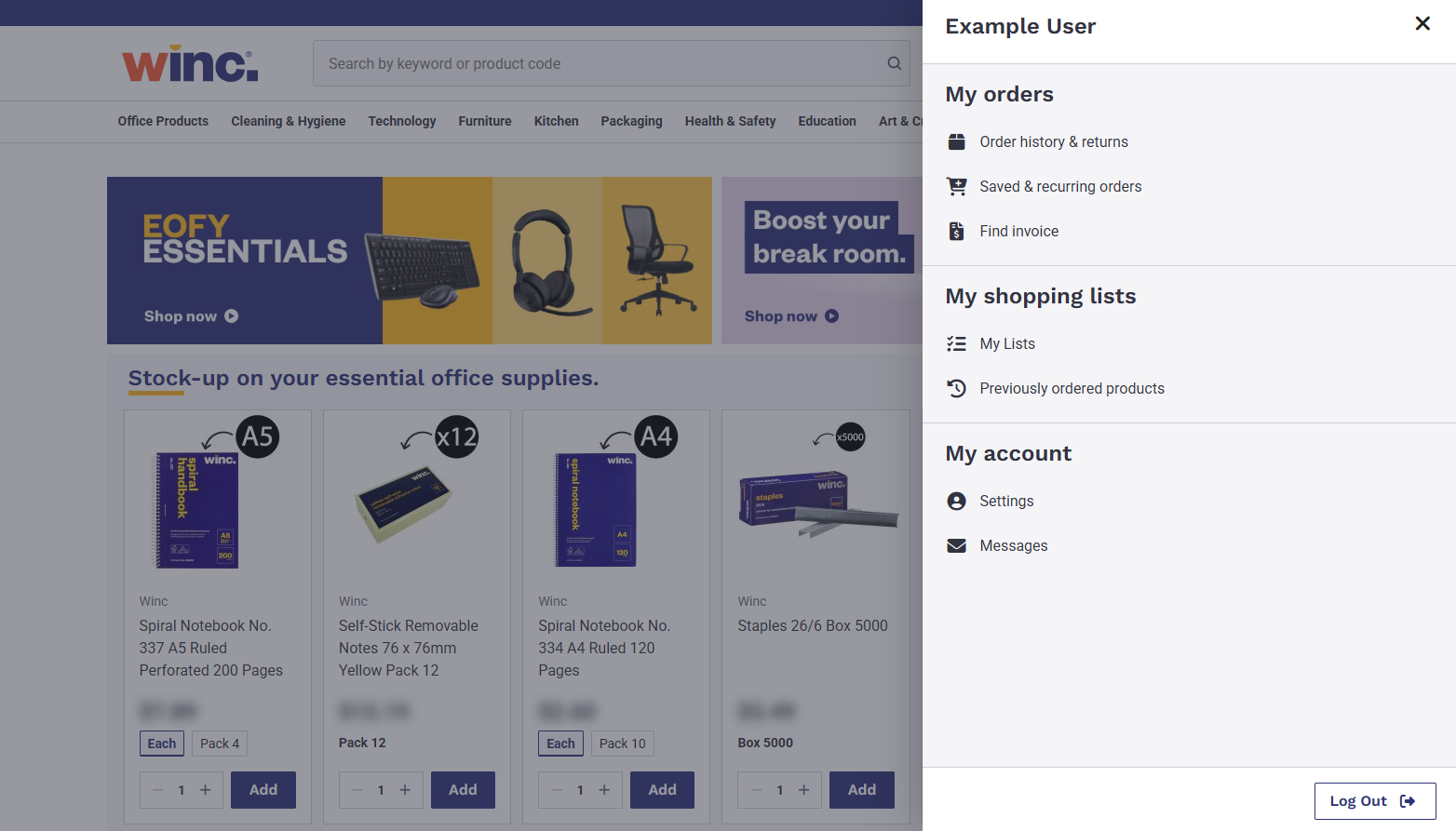Viewport: 1456px width, 831px height.
Task: Open the Kitchen menu
Action: tap(557, 121)
